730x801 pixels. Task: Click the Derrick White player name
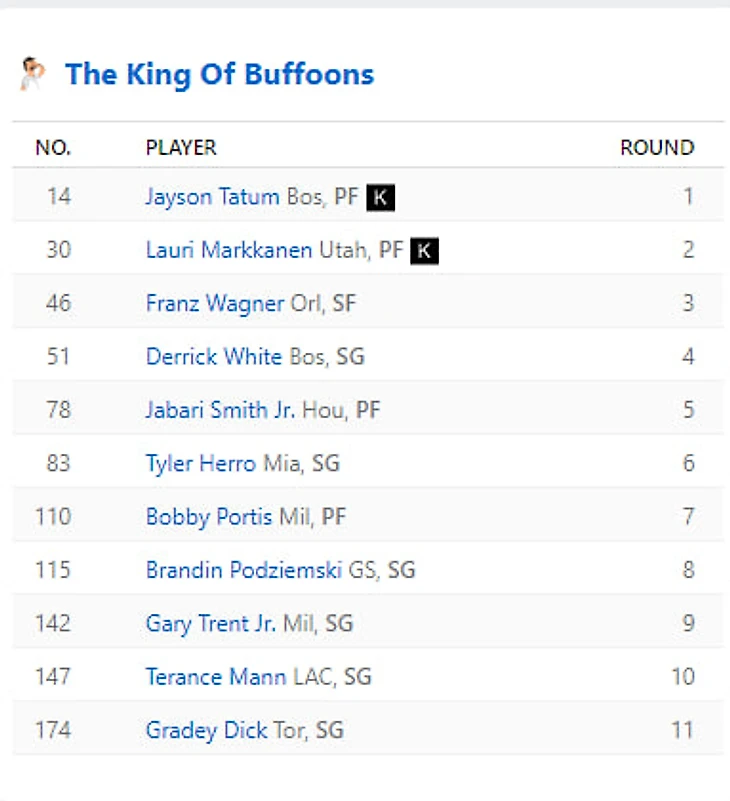pyautogui.click(x=214, y=357)
